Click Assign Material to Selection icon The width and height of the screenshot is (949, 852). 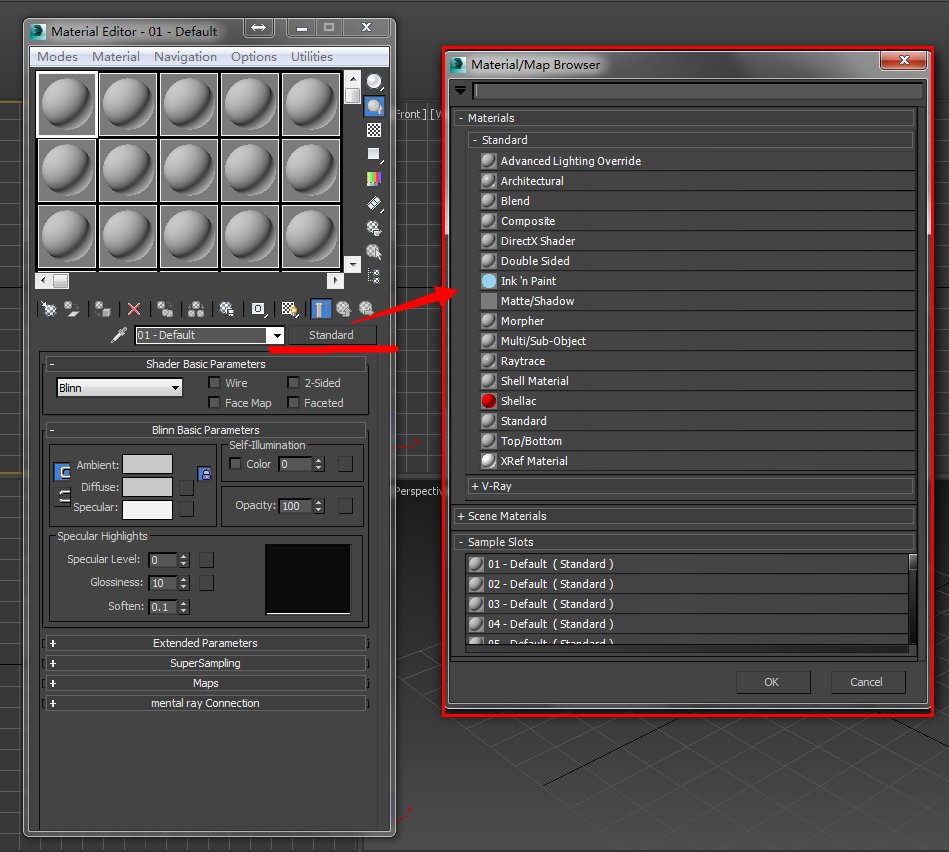(x=104, y=309)
